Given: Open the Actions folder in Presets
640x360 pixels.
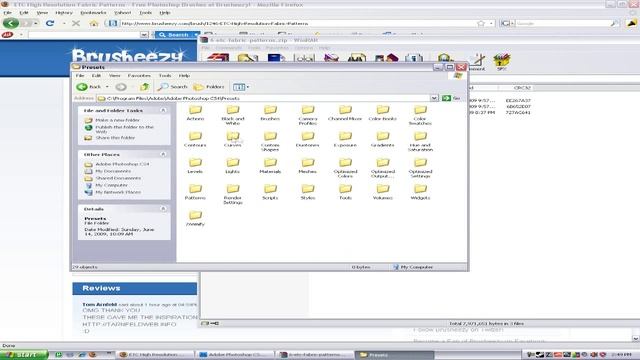Looking at the screenshot, I should pyautogui.click(x=195, y=113).
